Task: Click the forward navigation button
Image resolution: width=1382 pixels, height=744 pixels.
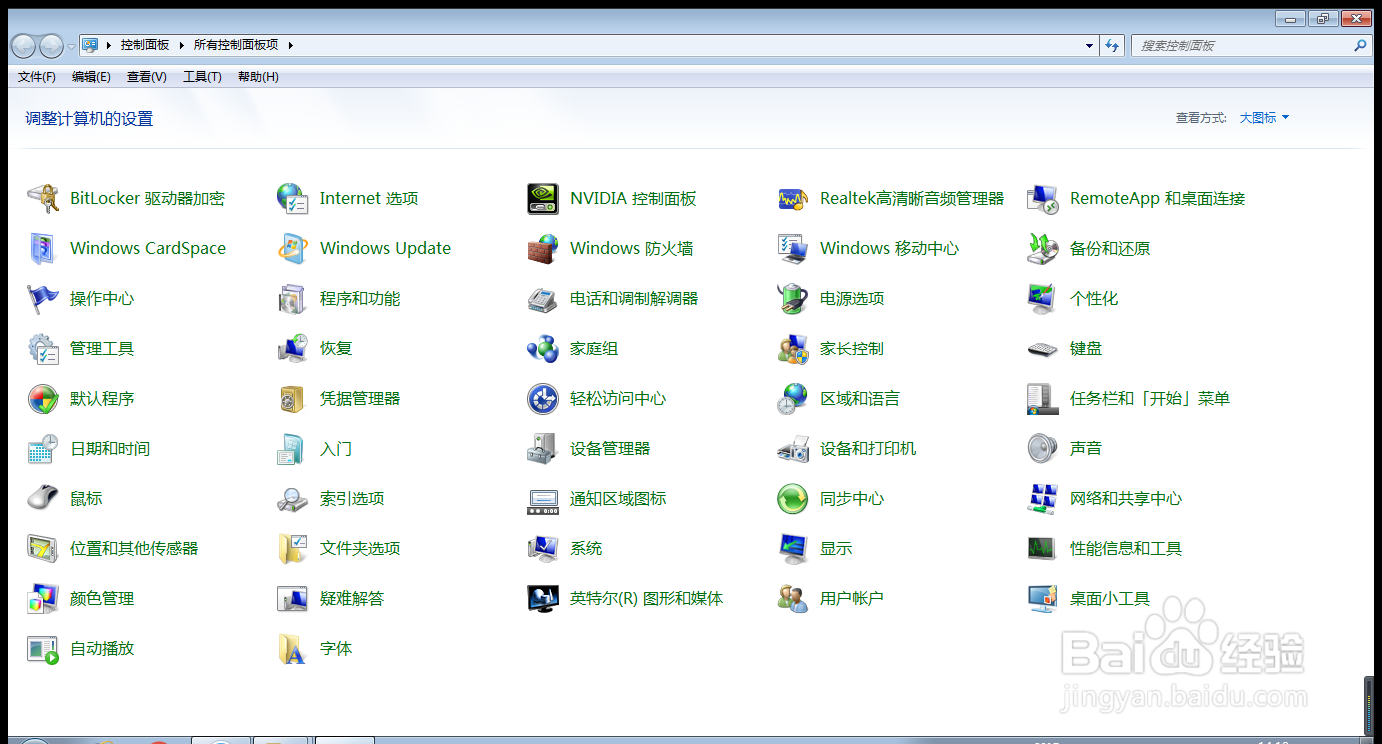Action: [x=51, y=46]
